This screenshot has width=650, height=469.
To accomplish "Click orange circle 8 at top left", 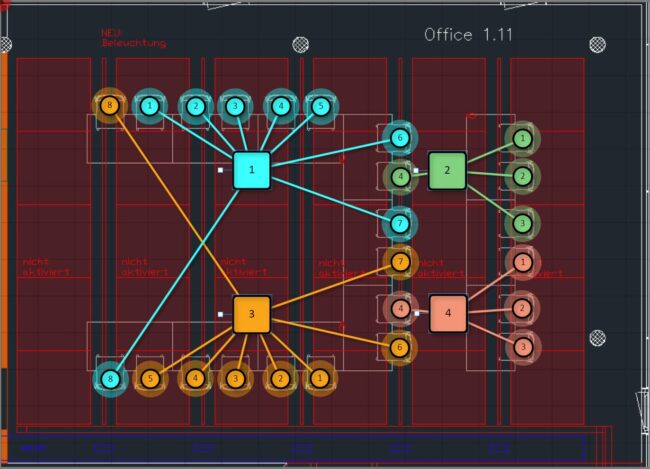I will tap(109, 105).
